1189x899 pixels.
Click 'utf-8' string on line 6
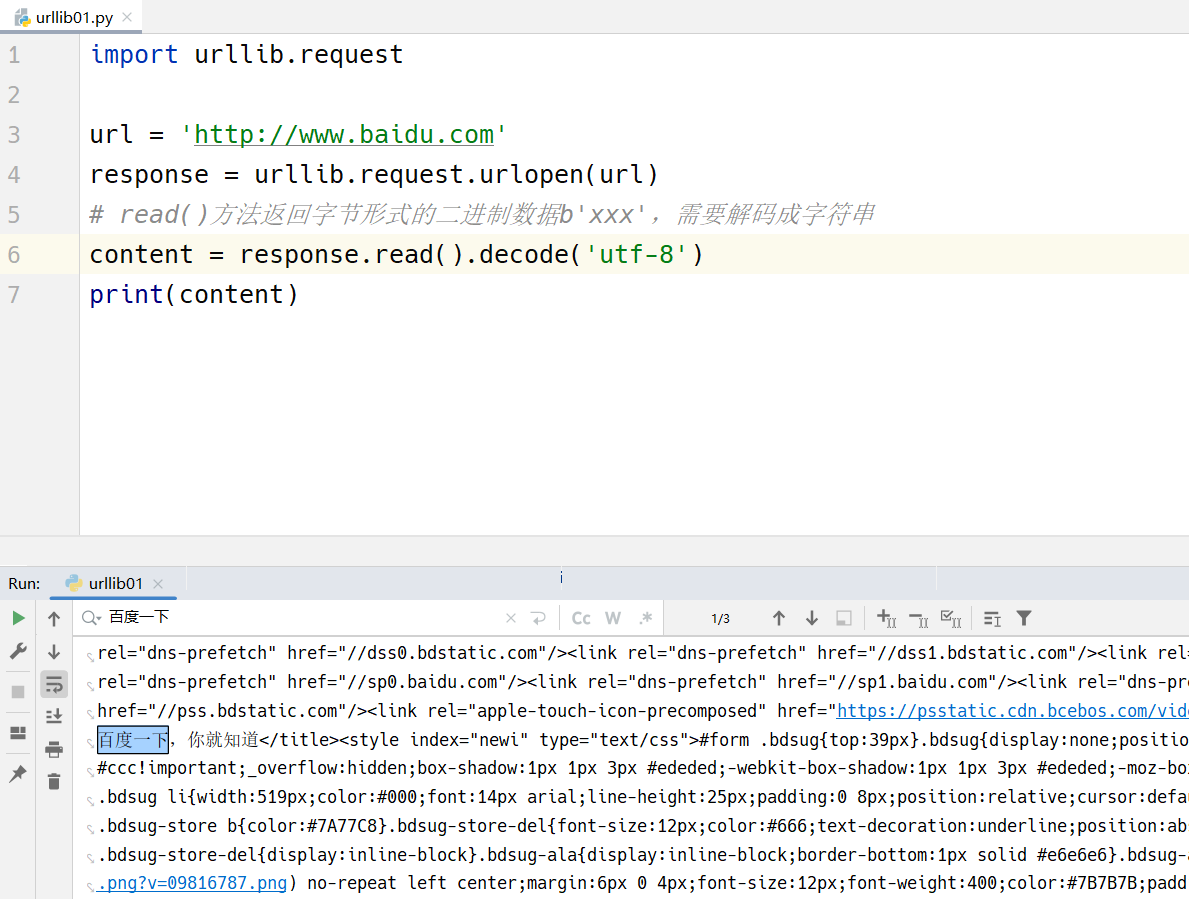[x=637, y=255]
